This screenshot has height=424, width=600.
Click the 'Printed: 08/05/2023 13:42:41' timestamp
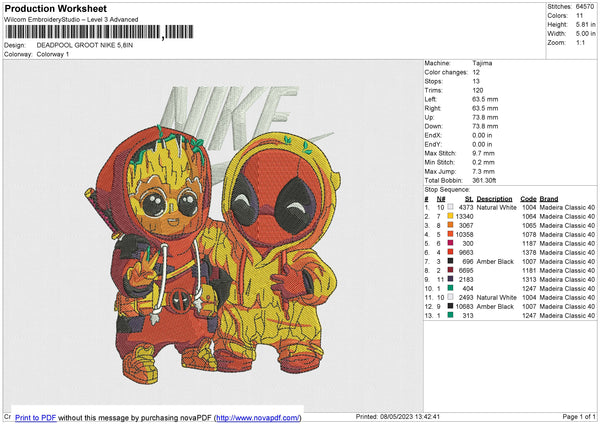398,416
